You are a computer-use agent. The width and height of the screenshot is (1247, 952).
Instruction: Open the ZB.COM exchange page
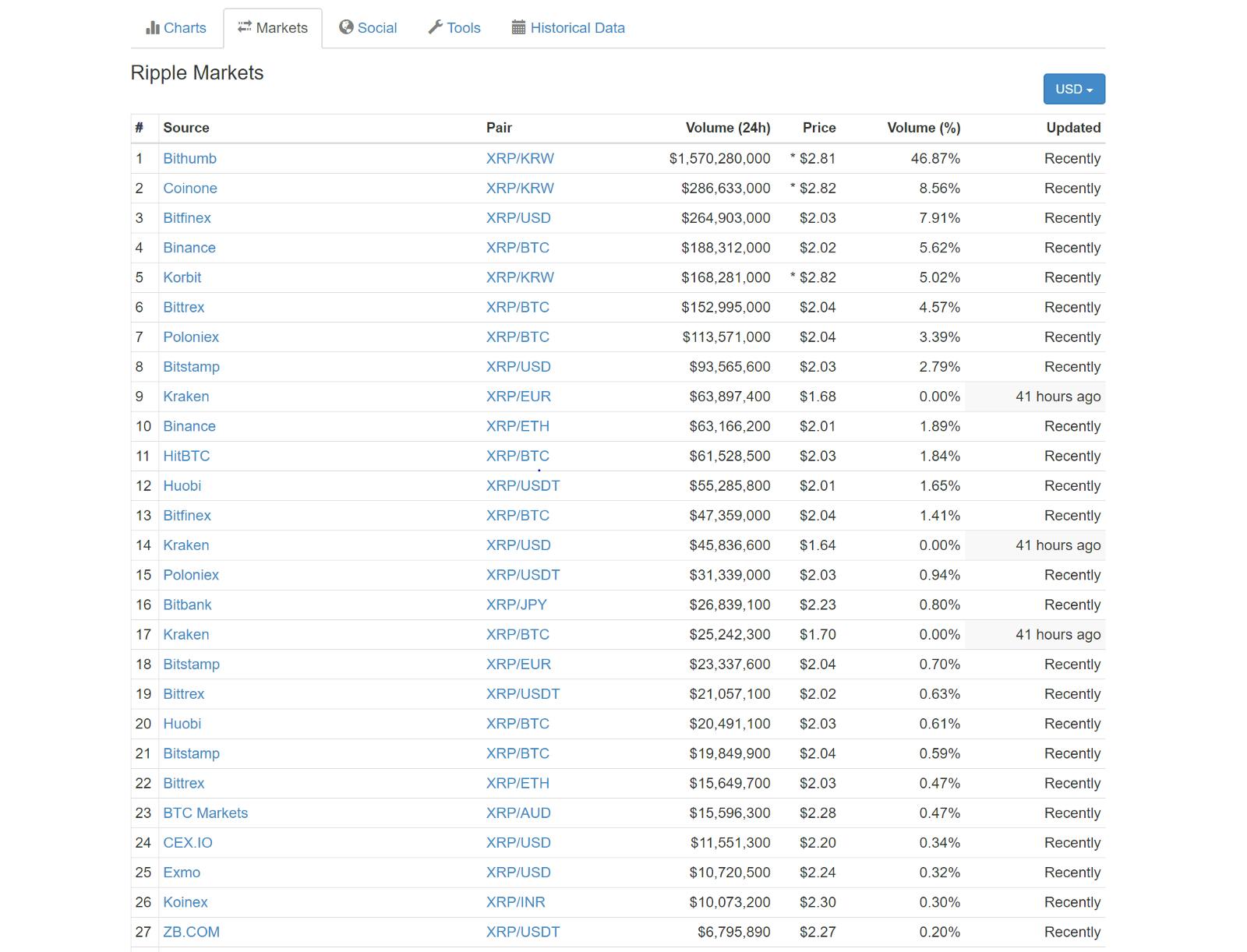click(192, 932)
